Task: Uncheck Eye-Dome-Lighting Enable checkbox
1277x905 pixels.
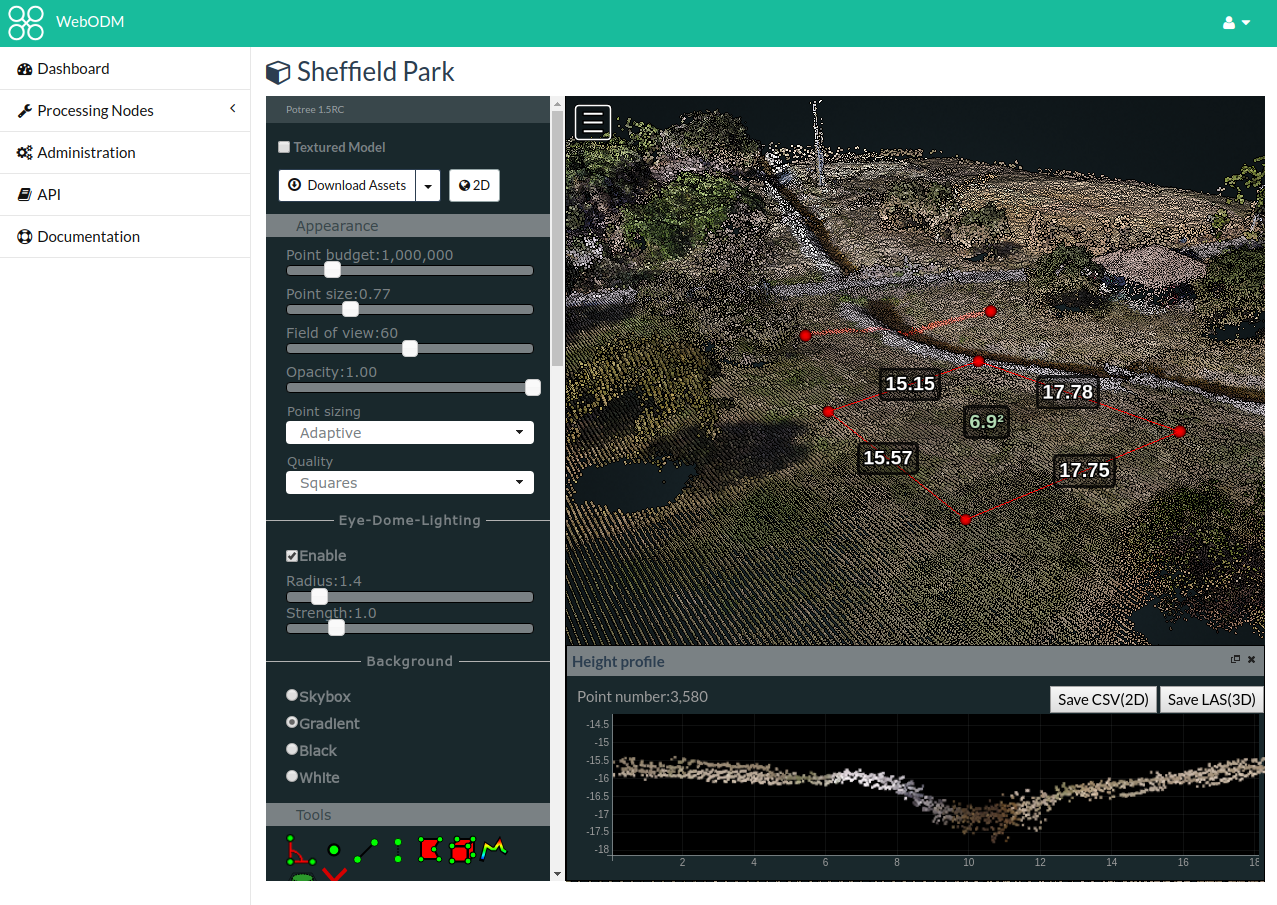Action: (x=292, y=556)
